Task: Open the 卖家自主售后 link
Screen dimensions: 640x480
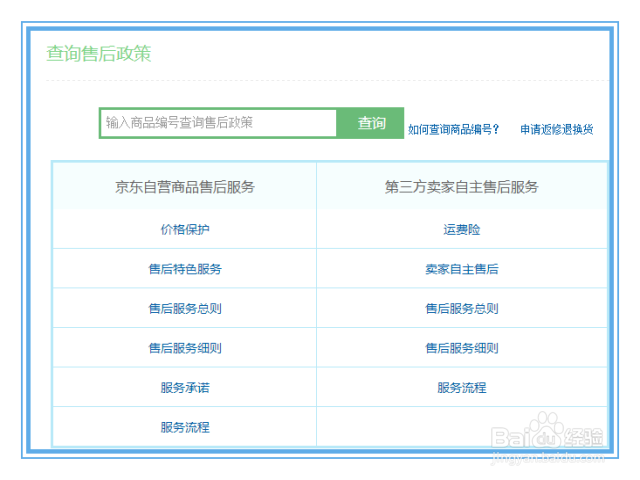Action: pos(462,269)
